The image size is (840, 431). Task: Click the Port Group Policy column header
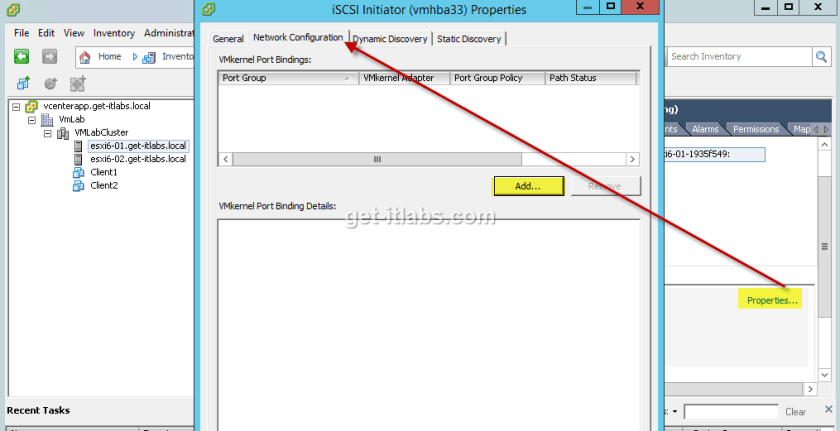[x=498, y=78]
